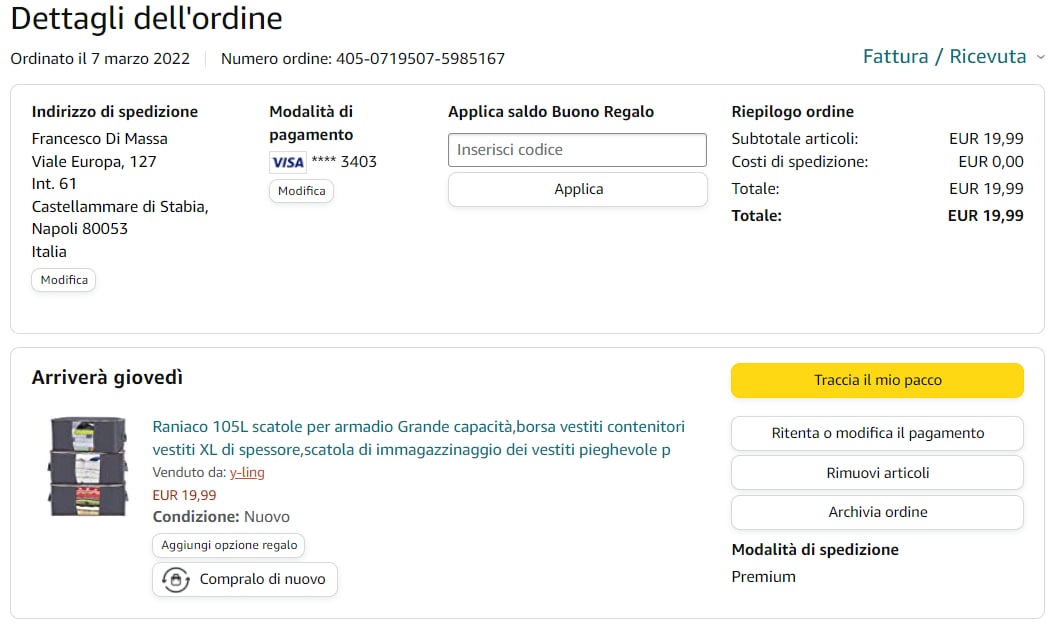Click the circular buy-again arrows icon
The height and width of the screenshot is (641, 1057).
point(176,580)
